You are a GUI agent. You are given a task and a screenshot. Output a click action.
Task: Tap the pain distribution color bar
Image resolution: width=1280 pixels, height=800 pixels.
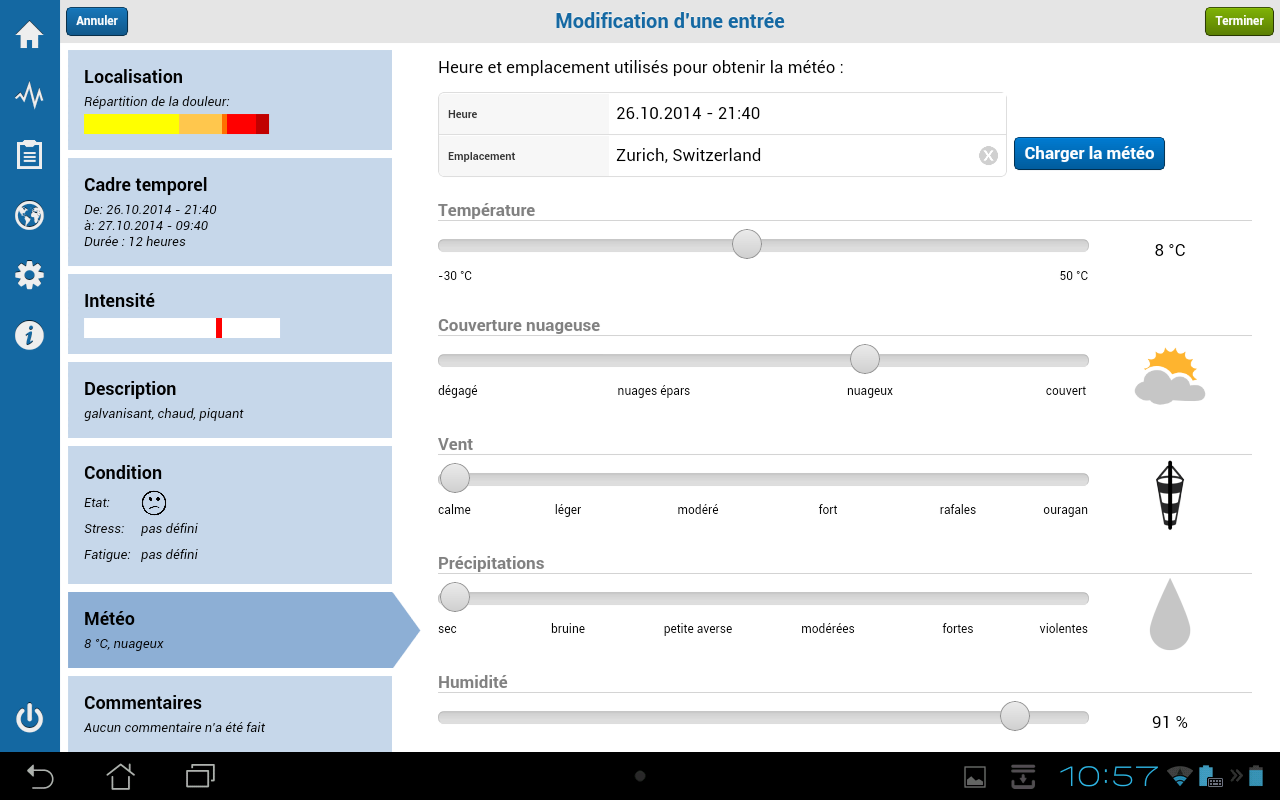(177, 124)
